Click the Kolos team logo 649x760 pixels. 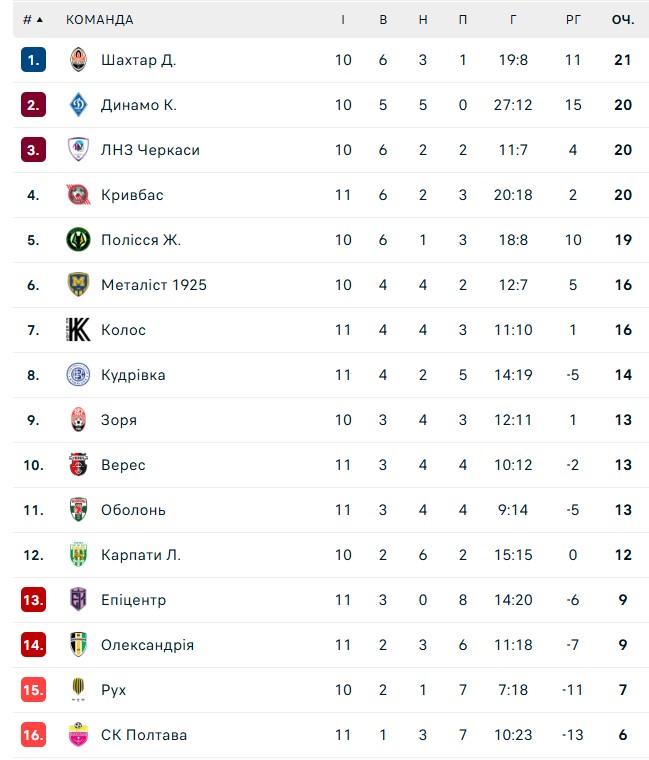click(78, 330)
